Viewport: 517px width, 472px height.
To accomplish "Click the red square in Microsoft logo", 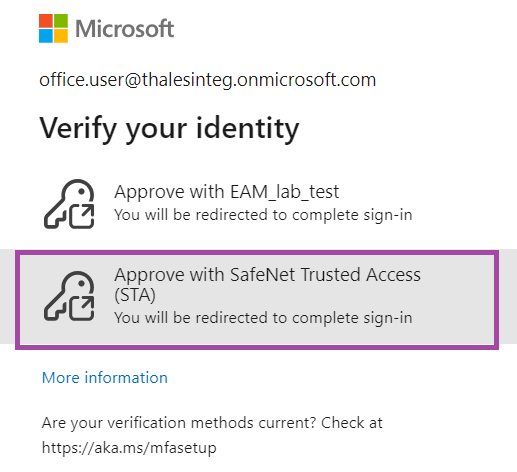I will (46, 21).
